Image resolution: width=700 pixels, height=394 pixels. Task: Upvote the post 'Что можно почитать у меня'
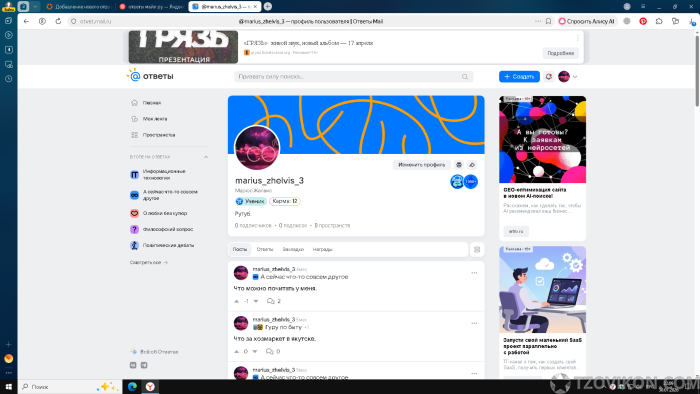click(x=237, y=301)
